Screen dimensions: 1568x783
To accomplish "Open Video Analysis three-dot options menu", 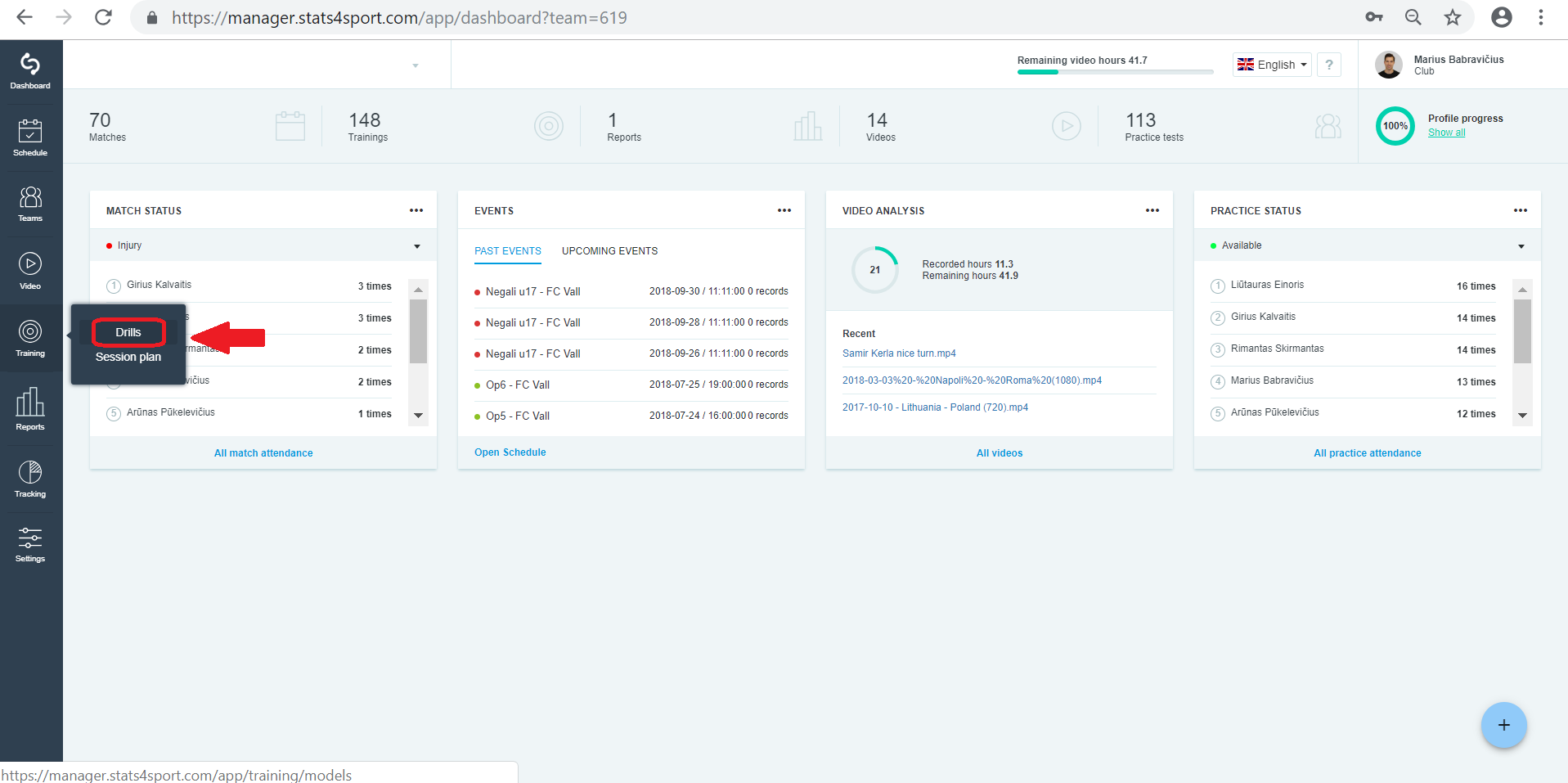I will coord(1152,210).
